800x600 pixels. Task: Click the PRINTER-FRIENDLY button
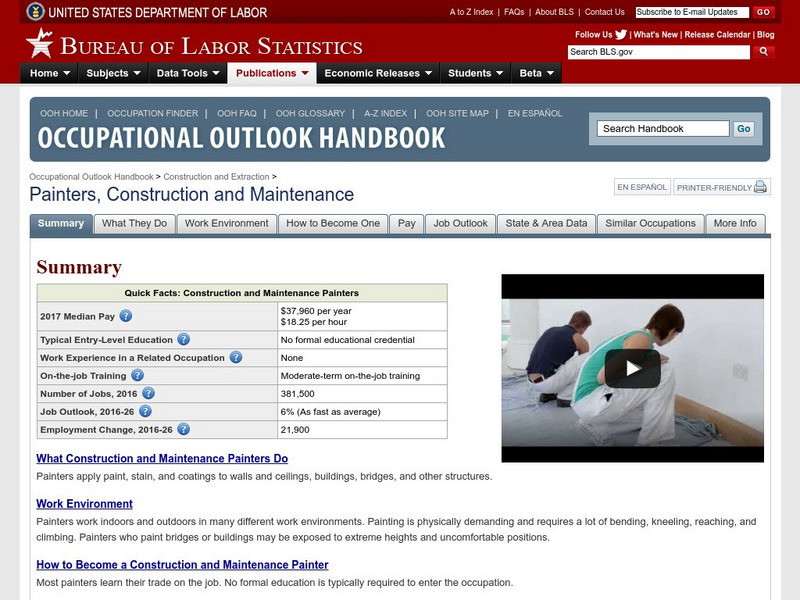[722, 187]
